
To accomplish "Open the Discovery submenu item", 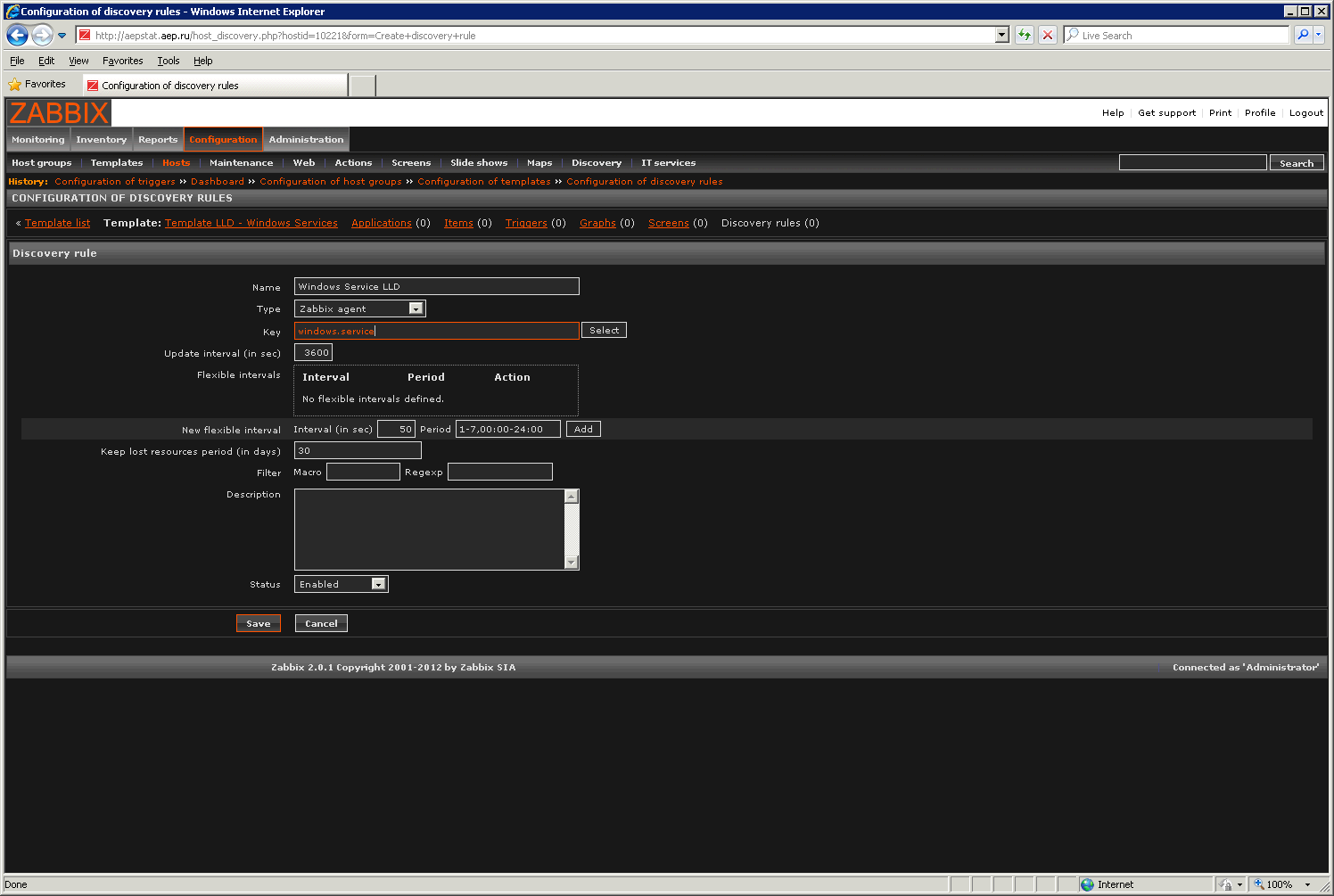I will (597, 163).
